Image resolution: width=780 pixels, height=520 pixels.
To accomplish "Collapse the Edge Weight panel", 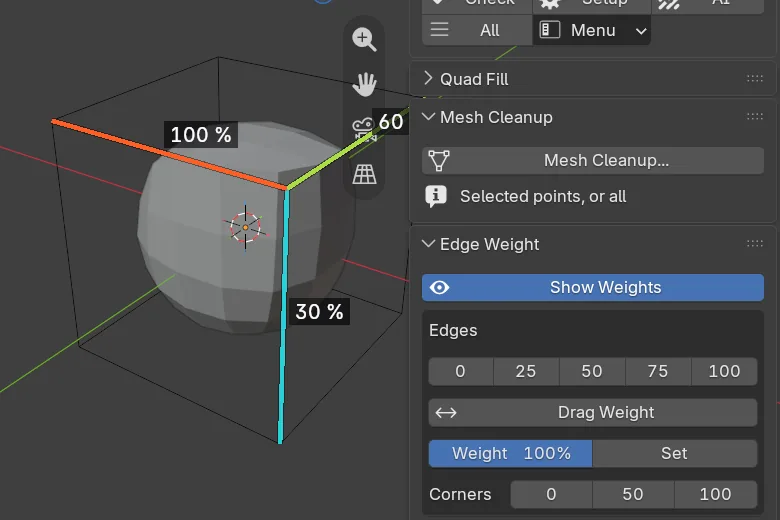I will tap(428, 244).
